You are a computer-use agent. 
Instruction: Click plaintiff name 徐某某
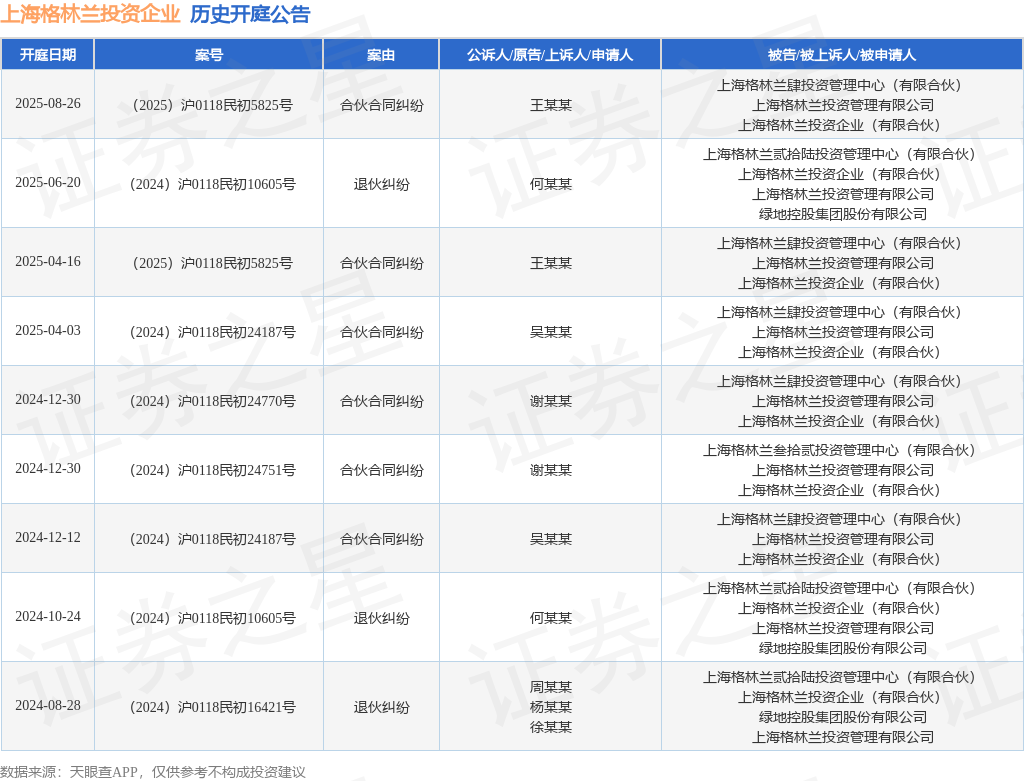(x=551, y=727)
